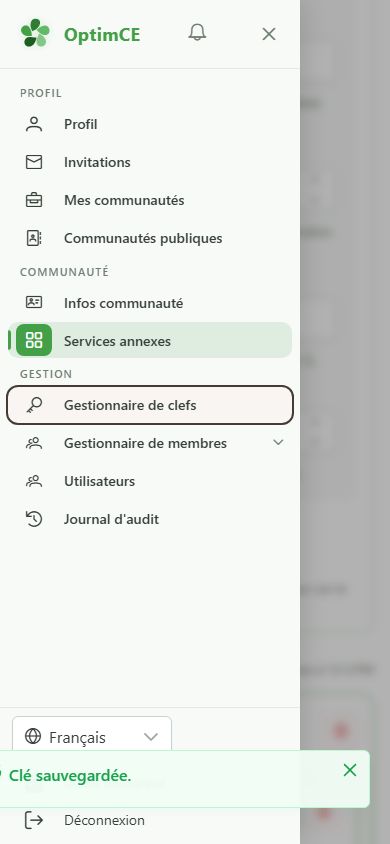Click the Gestionnaire de membres people icon
The width and height of the screenshot is (390, 844).
click(34, 444)
